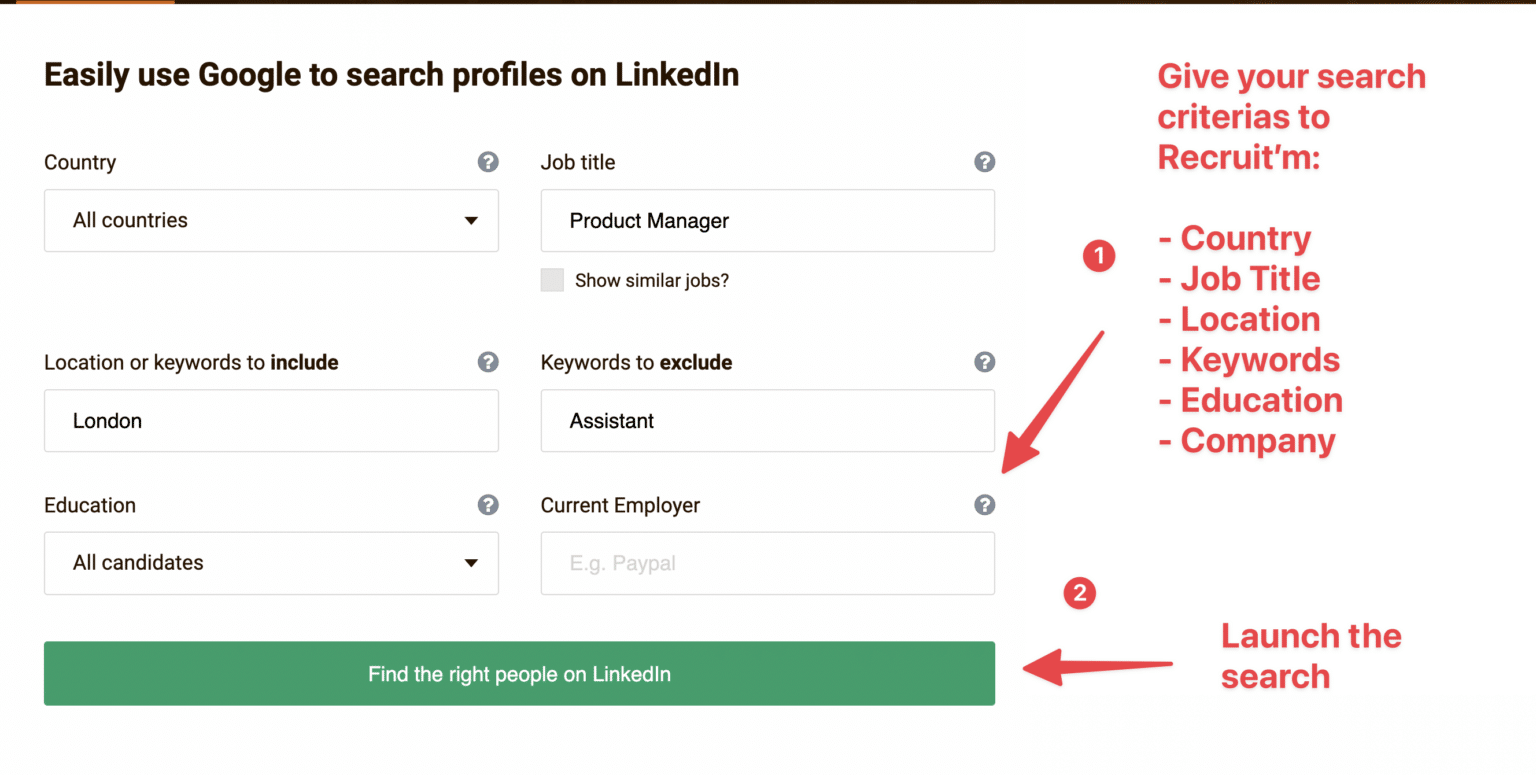Click the red numbered circle 2 annotation
This screenshot has width=1536, height=775.
pyautogui.click(x=1079, y=593)
